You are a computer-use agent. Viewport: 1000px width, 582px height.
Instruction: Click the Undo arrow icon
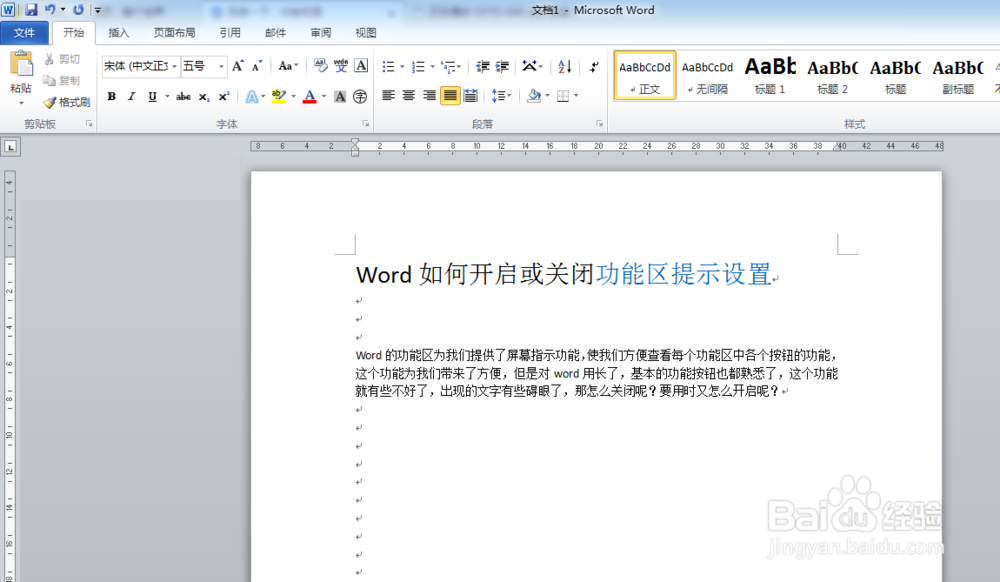pyautogui.click(x=50, y=10)
